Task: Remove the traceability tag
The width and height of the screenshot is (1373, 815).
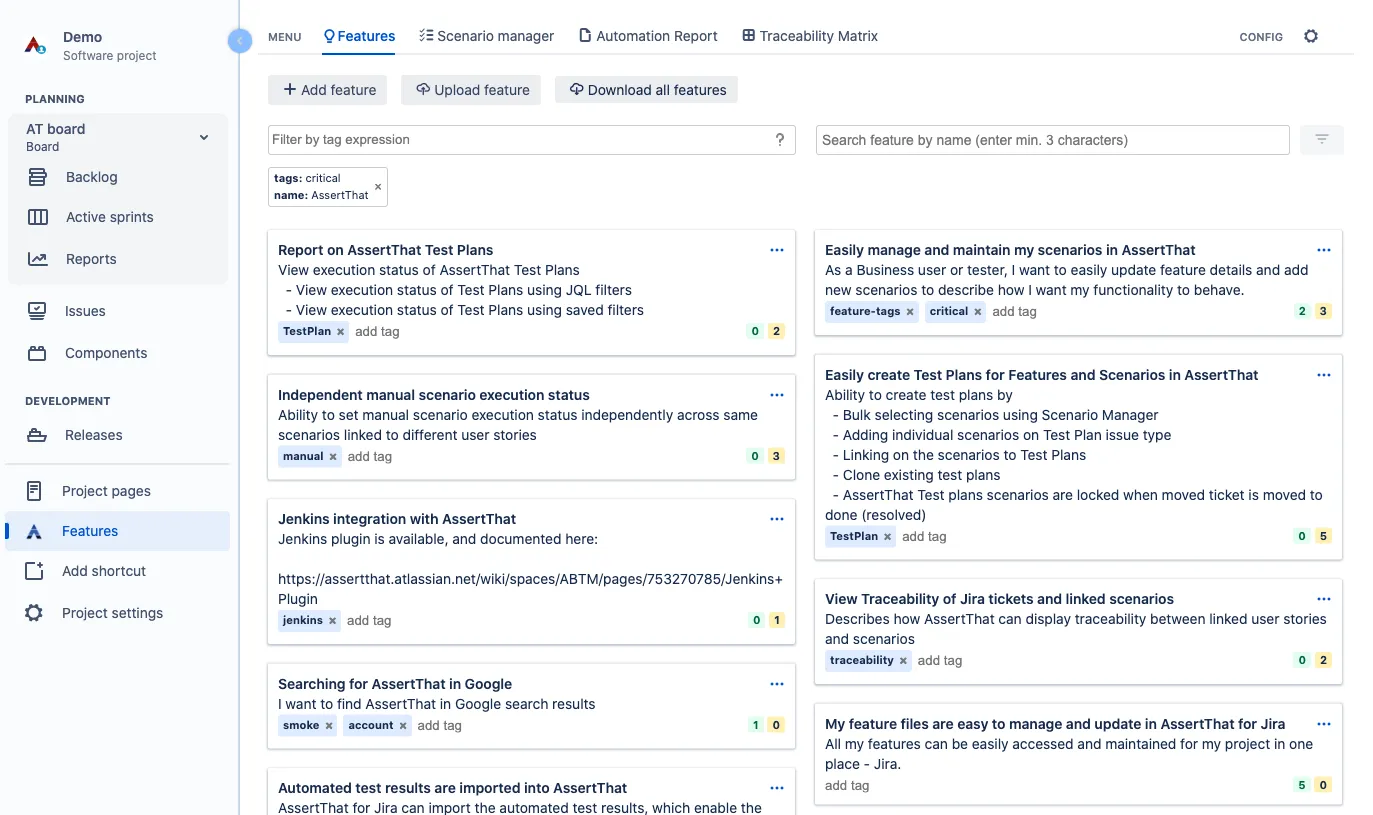Action: (x=903, y=661)
